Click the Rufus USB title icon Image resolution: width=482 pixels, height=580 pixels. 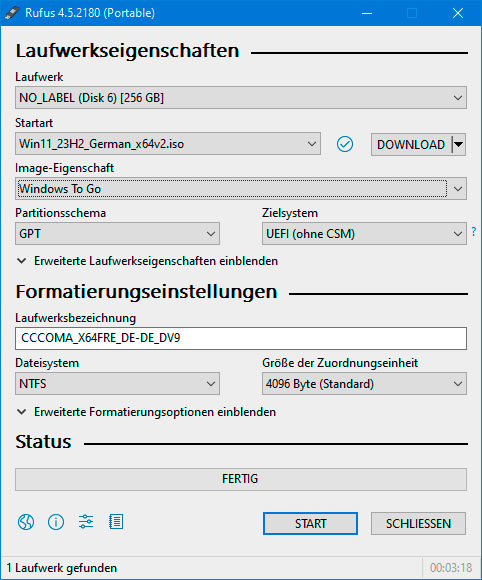tap(12, 13)
